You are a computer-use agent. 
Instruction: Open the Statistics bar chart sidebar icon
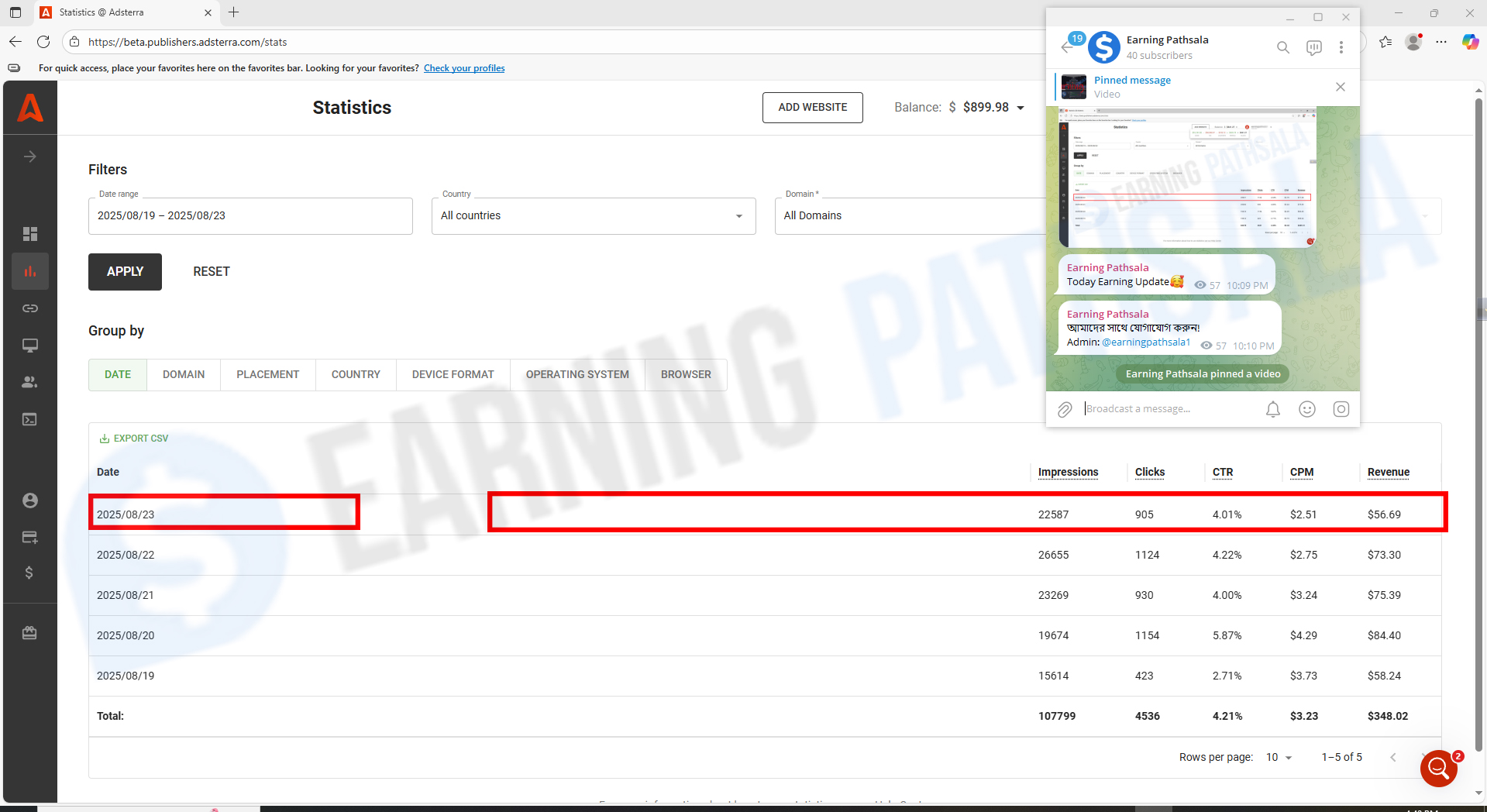[x=30, y=271]
